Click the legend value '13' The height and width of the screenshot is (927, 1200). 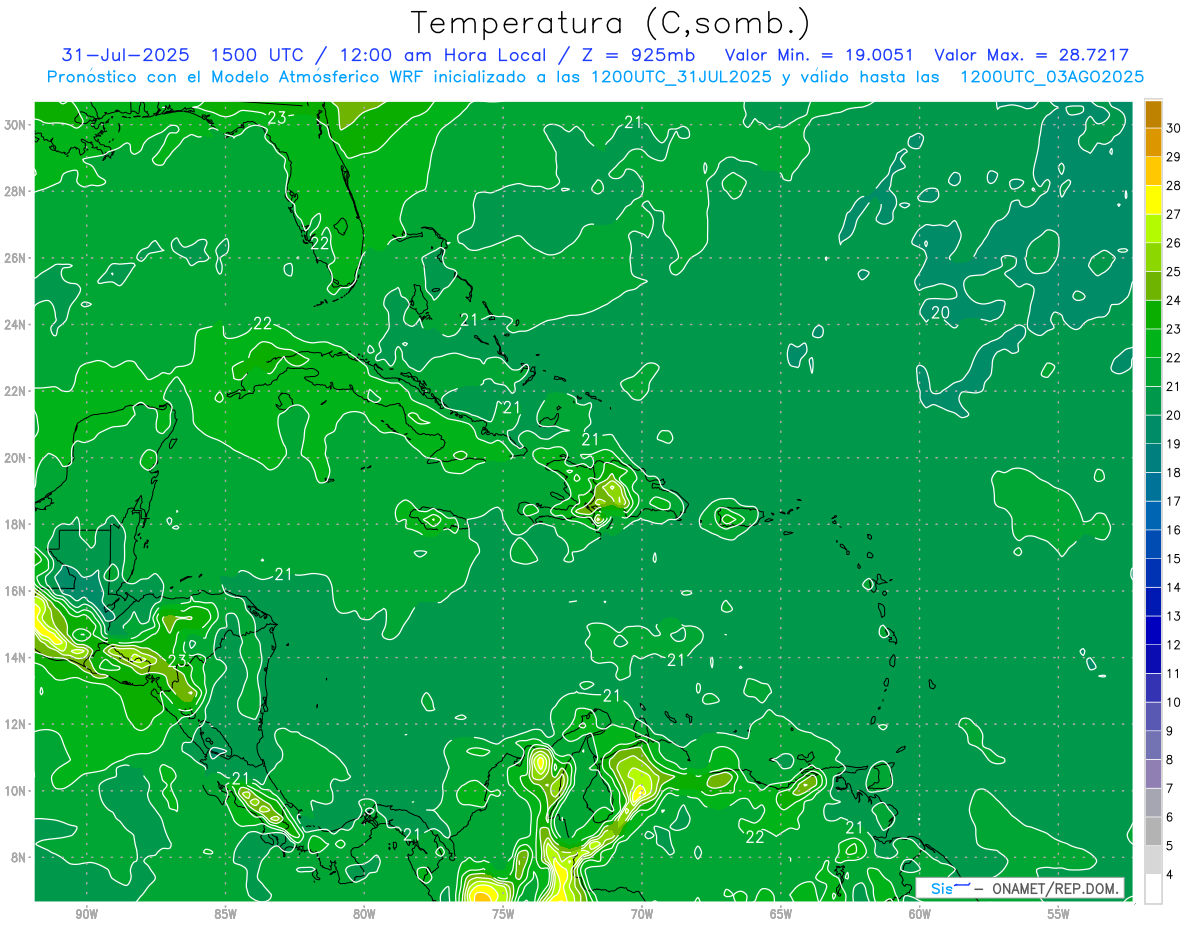tap(1174, 616)
